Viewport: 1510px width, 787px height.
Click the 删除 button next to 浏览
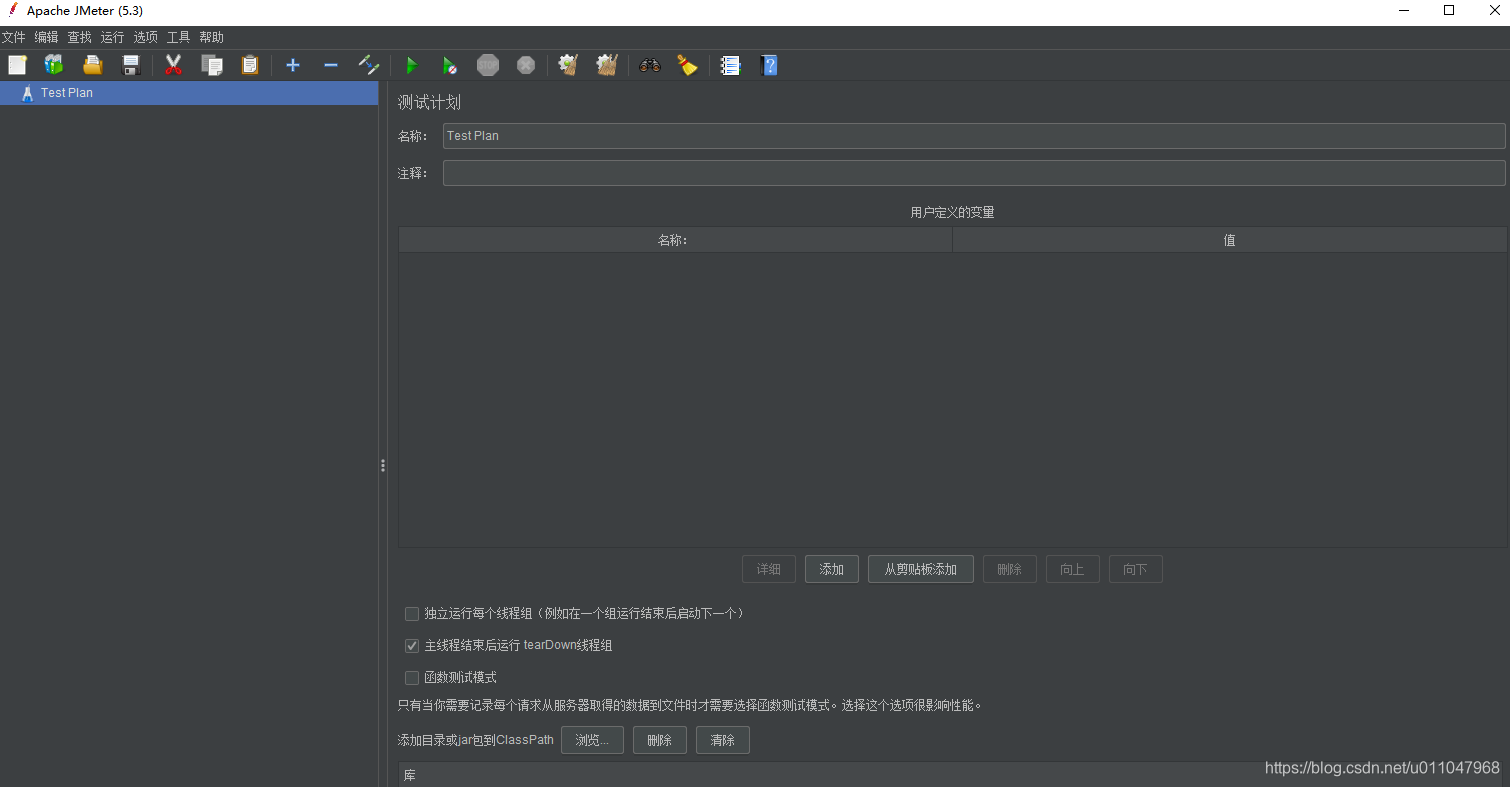[x=659, y=740]
